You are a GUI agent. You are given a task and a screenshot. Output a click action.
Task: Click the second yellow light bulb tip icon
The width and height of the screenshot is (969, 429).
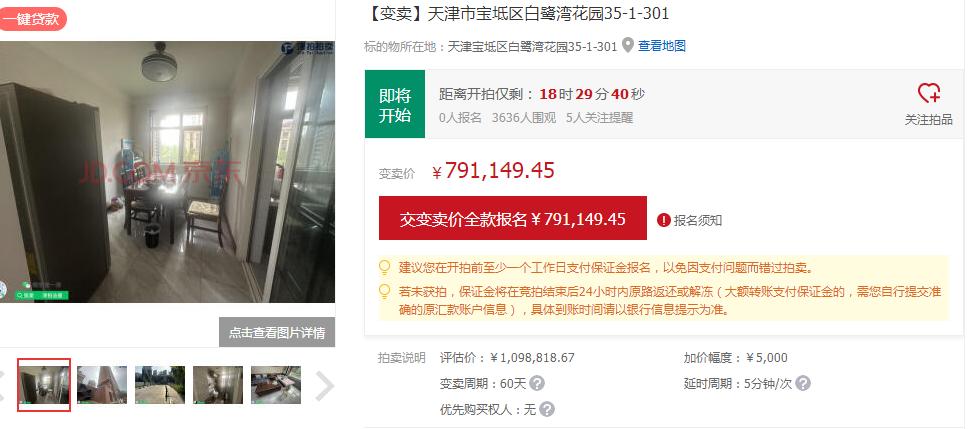pos(384,291)
